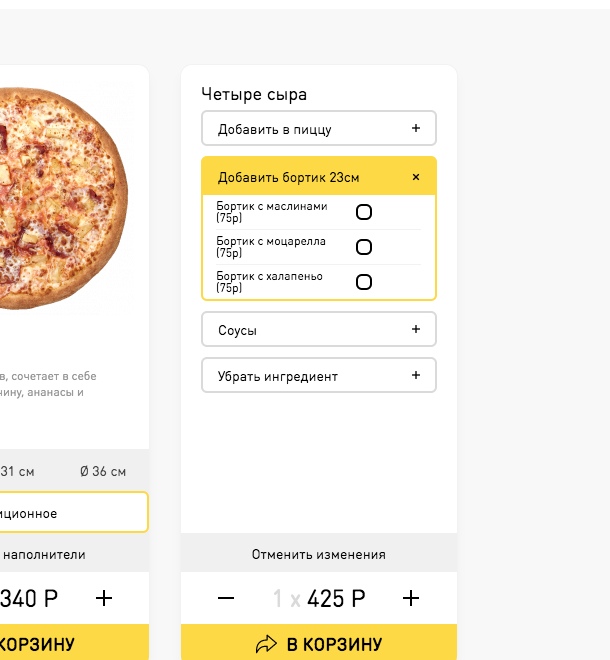Check Бортик с маслинами option

(x=364, y=212)
